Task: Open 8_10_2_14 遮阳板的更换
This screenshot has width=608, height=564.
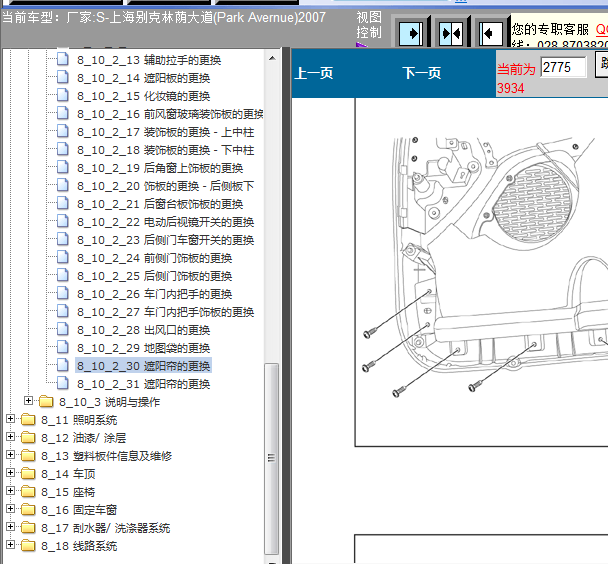Action: (143, 78)
